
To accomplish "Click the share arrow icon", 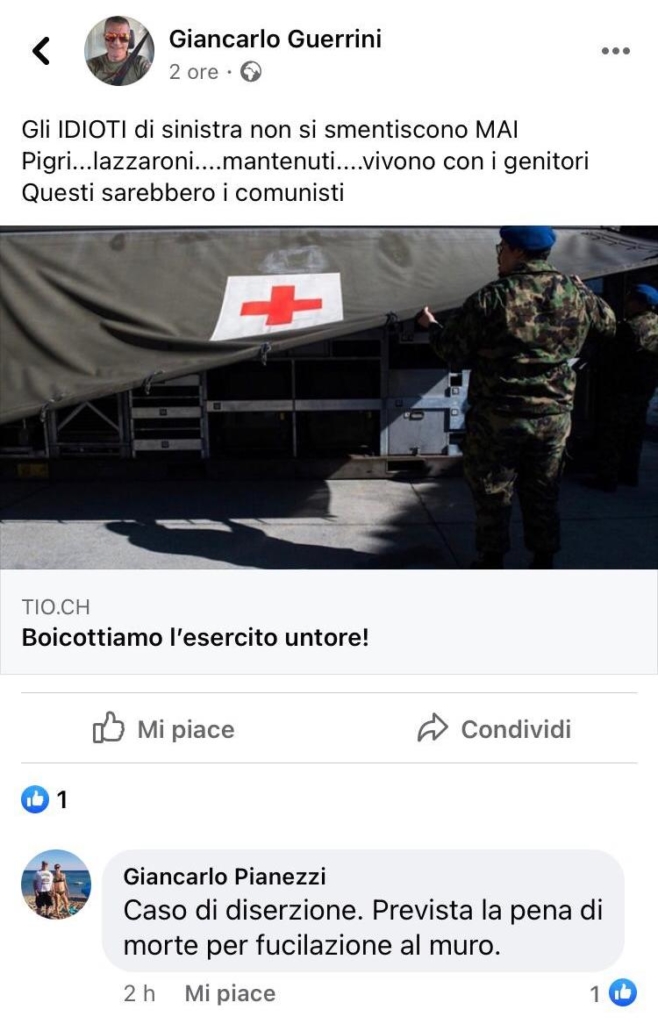I will [432, 728].
